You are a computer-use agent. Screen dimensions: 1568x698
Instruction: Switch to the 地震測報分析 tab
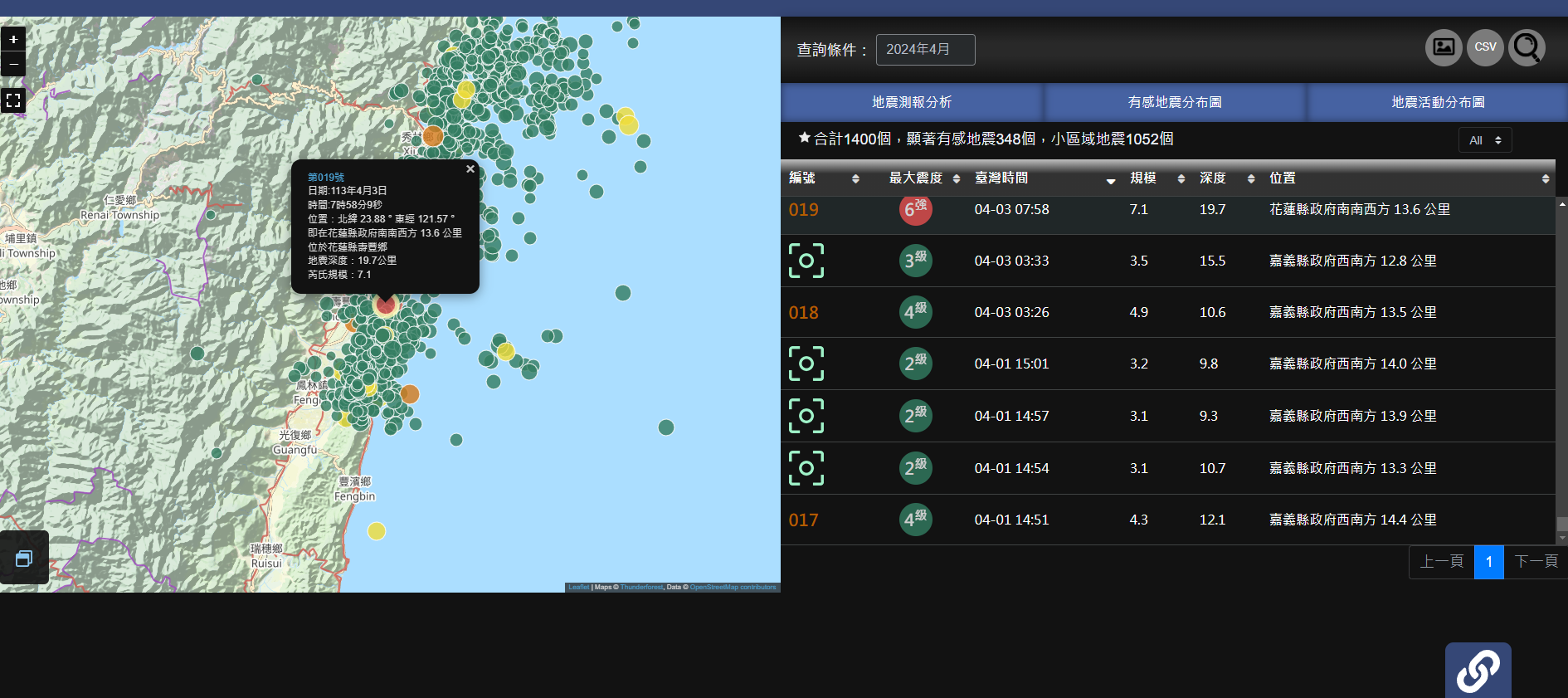(911, 102)
